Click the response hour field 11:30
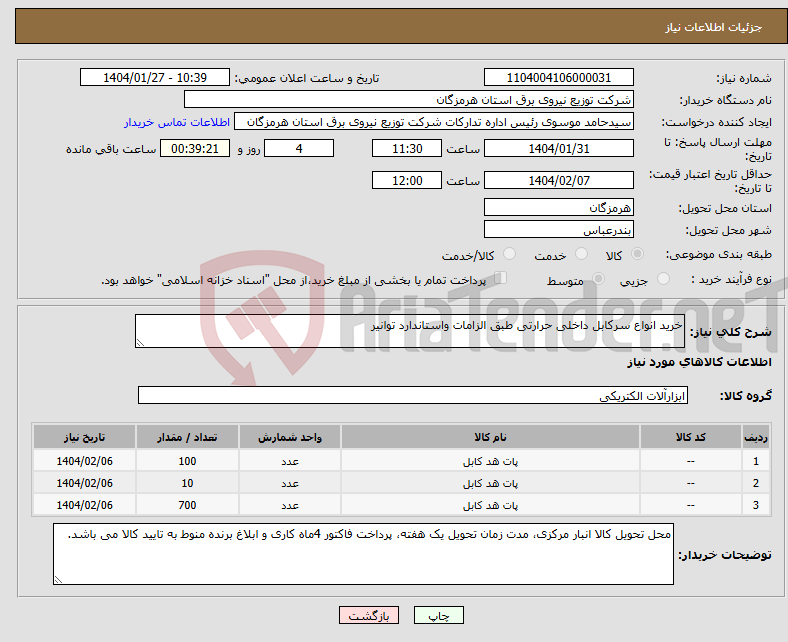Image resolution: width=788 pixels, height=642 pixels. click(407, 148)
